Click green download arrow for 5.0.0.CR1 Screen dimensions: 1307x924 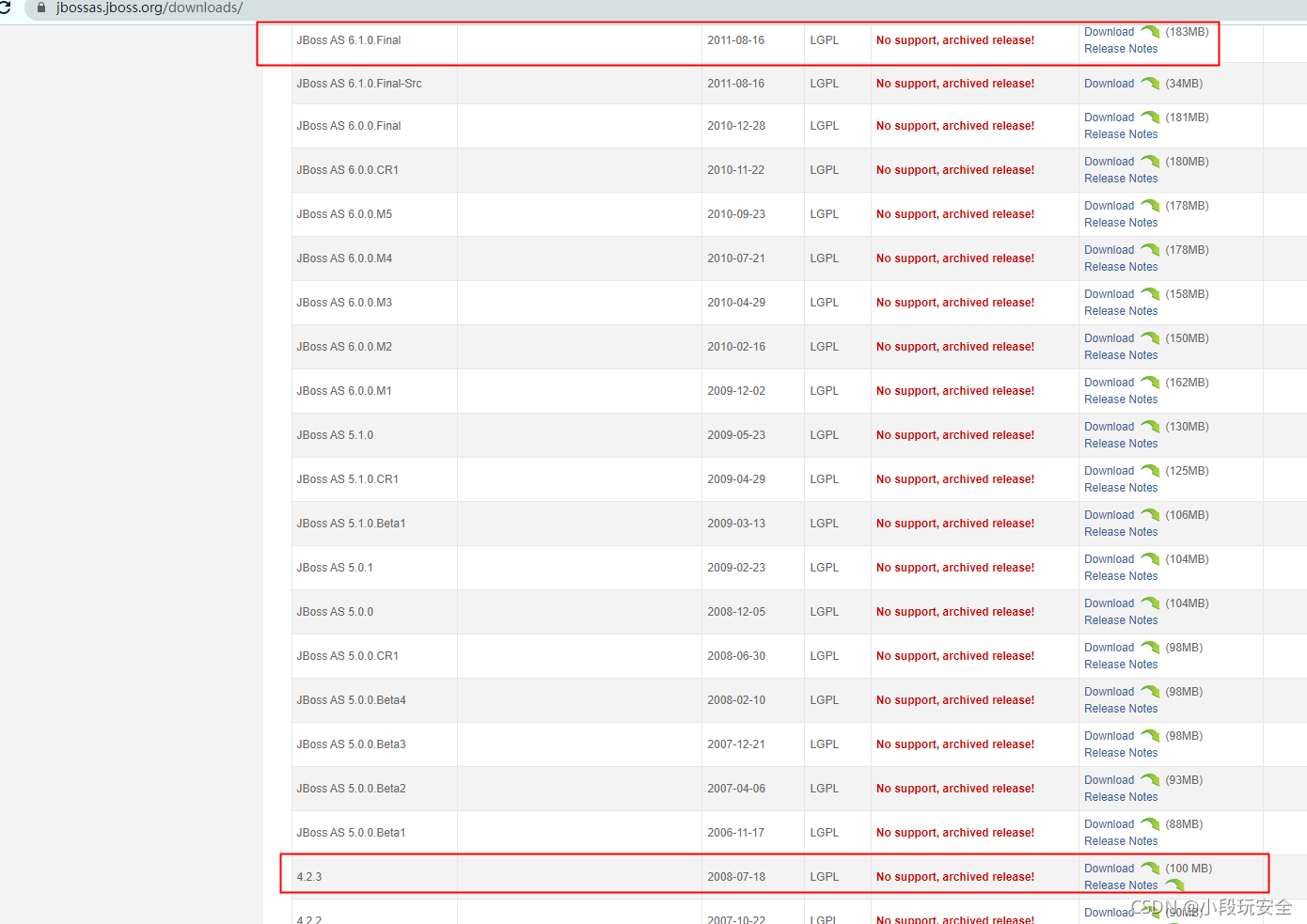1150,648
